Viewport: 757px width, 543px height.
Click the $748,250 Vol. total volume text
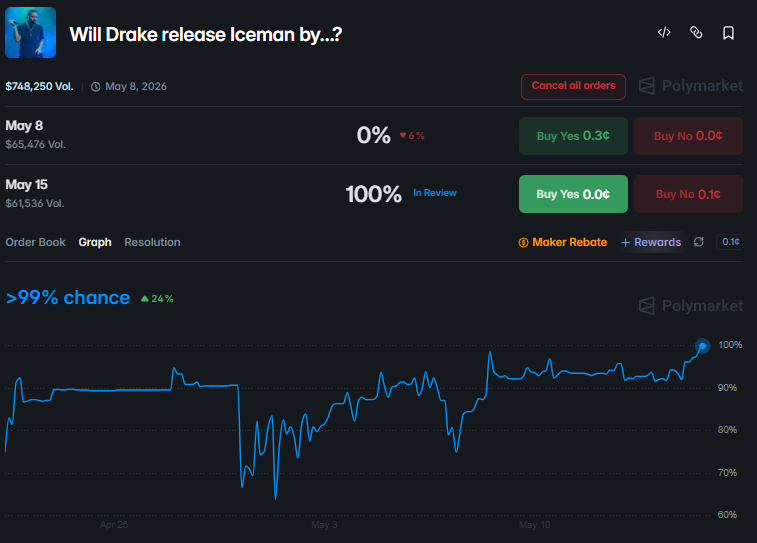[40, 86]
